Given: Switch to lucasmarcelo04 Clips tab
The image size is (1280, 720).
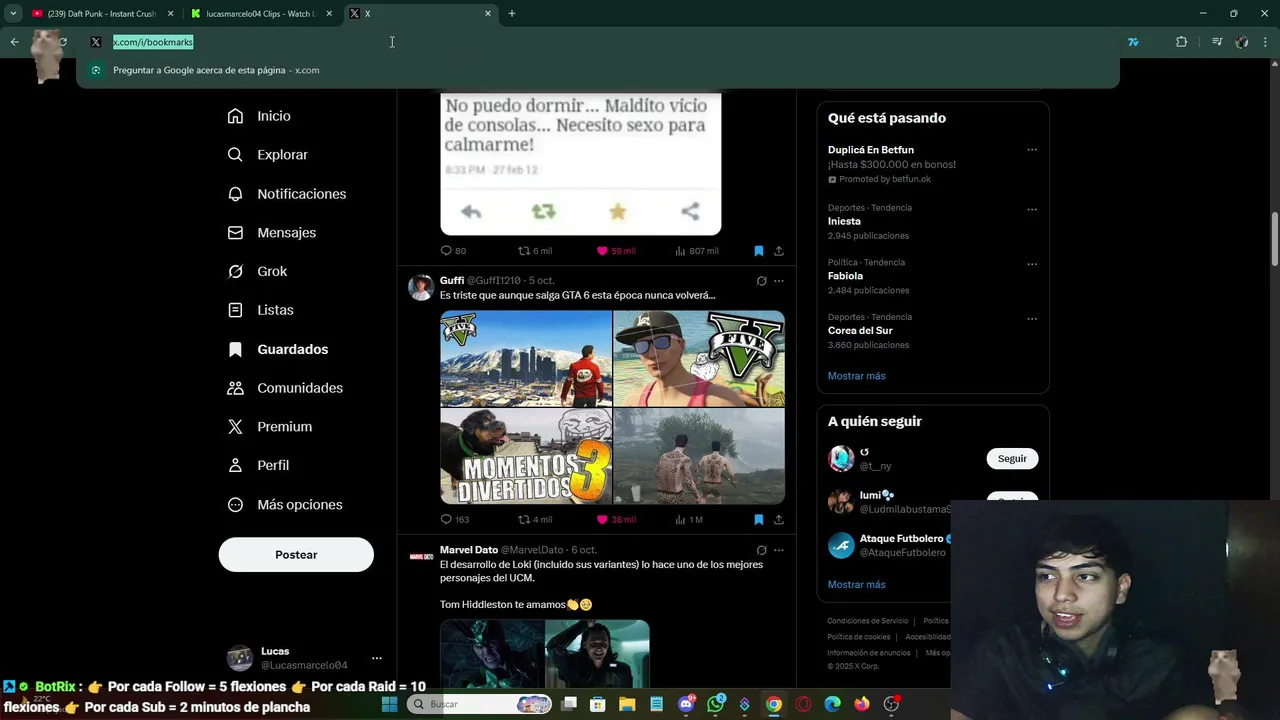Looking at the screenshot, I should click(x=260, y=14).
